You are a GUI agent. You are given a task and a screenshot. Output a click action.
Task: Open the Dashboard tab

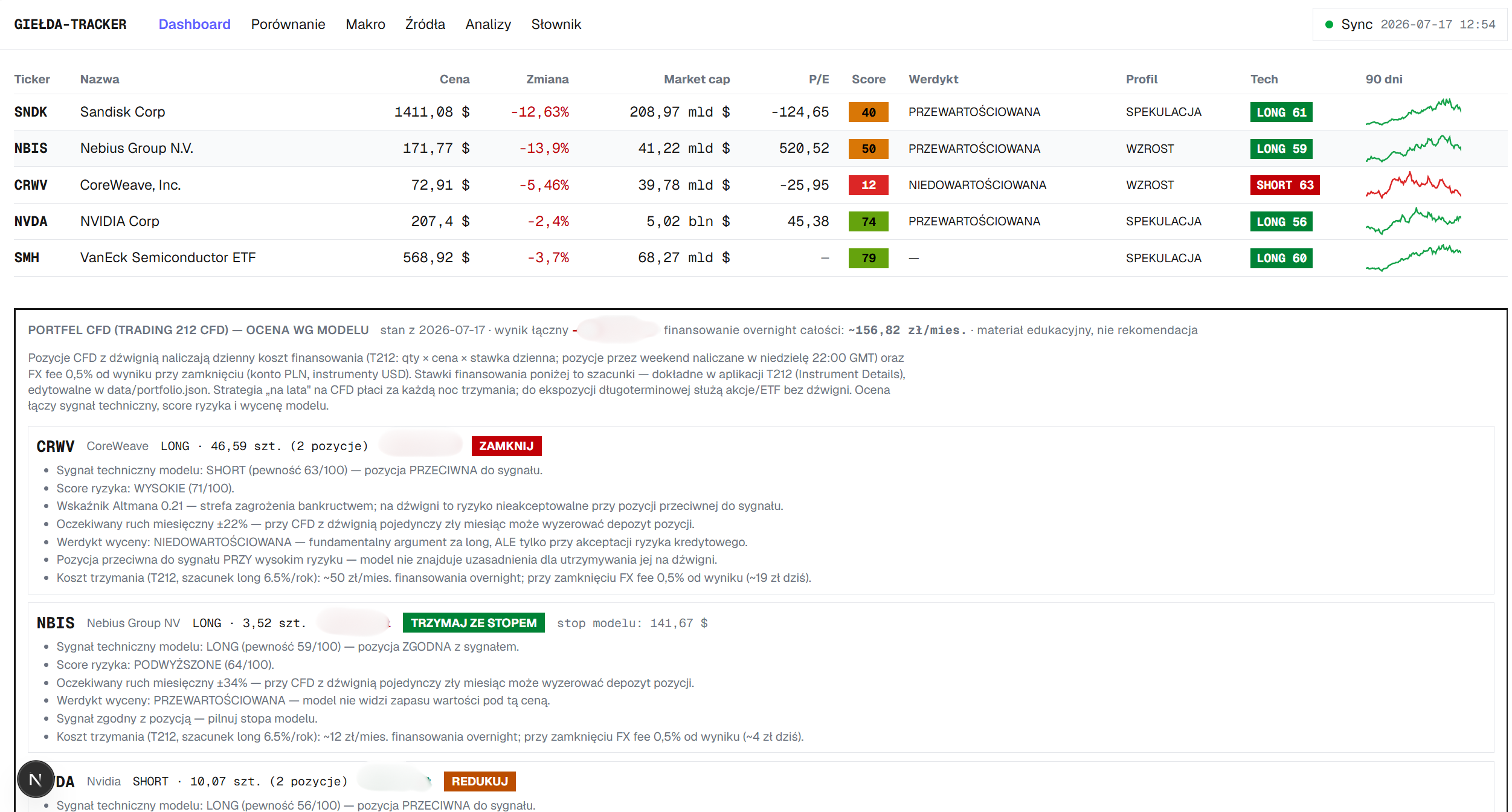(195, 24)
